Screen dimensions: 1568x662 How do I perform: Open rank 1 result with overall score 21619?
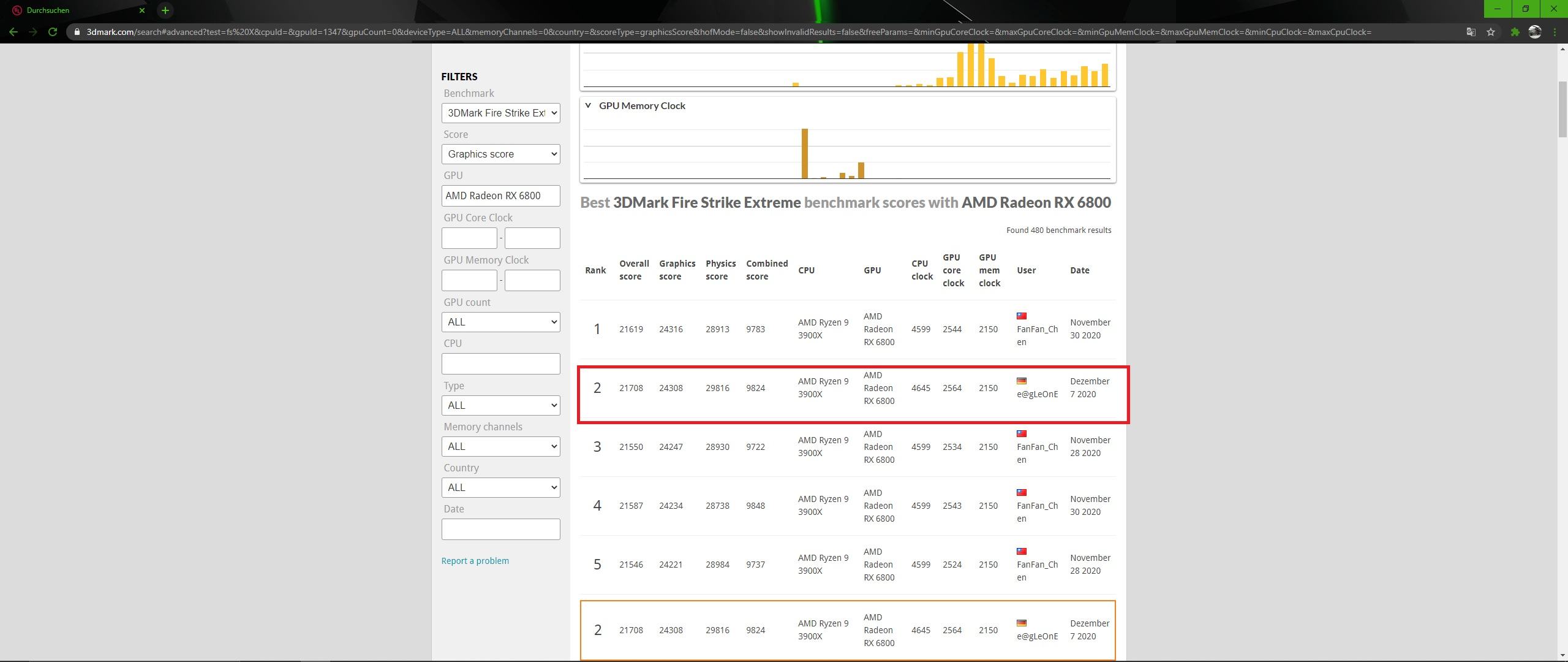click(x=848, y=329)
